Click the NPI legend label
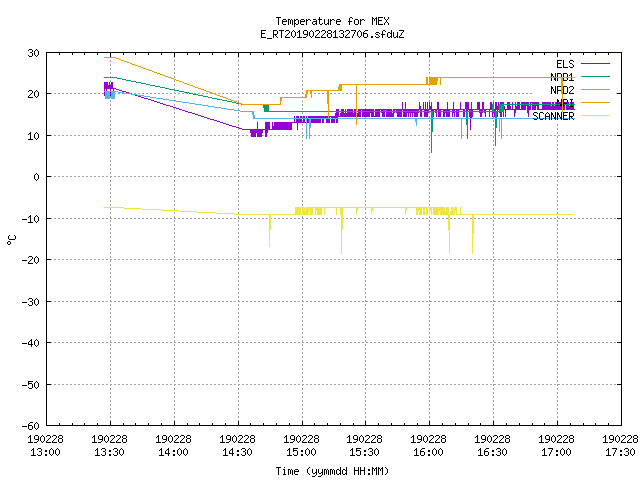Viewport: 640px width, 480px height. pyautogui.click(x=565, y=103)
